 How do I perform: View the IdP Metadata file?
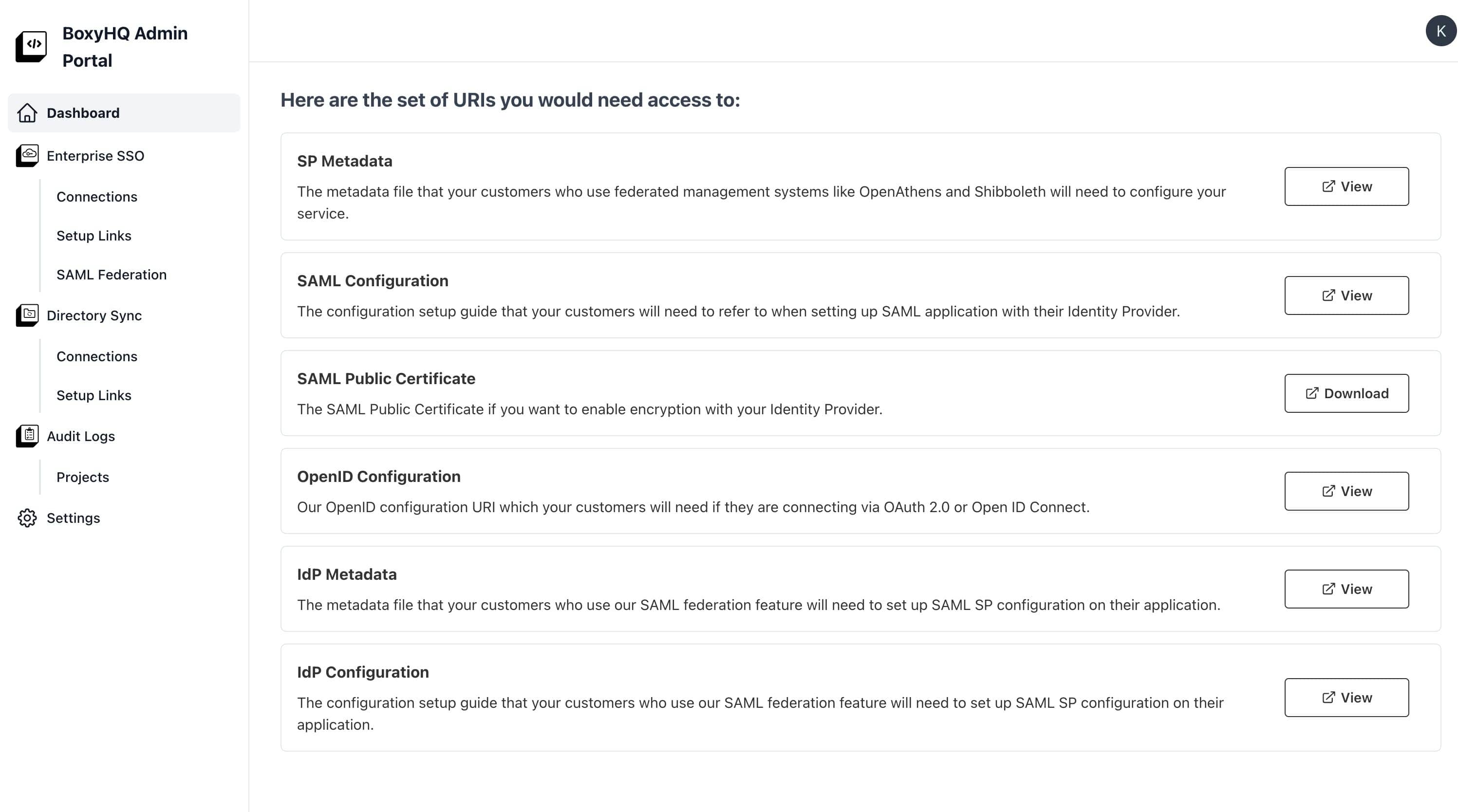coord(1346,589)
